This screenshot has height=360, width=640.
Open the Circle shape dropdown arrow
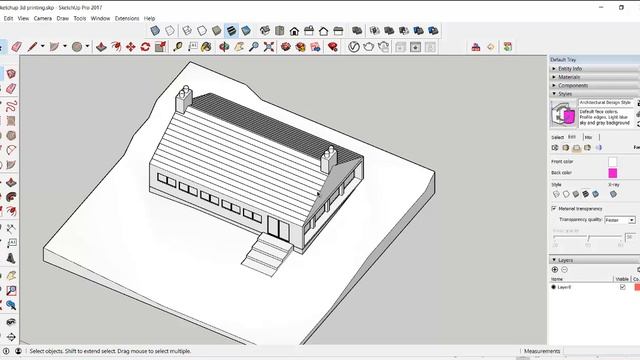click(x=87, y=47)
